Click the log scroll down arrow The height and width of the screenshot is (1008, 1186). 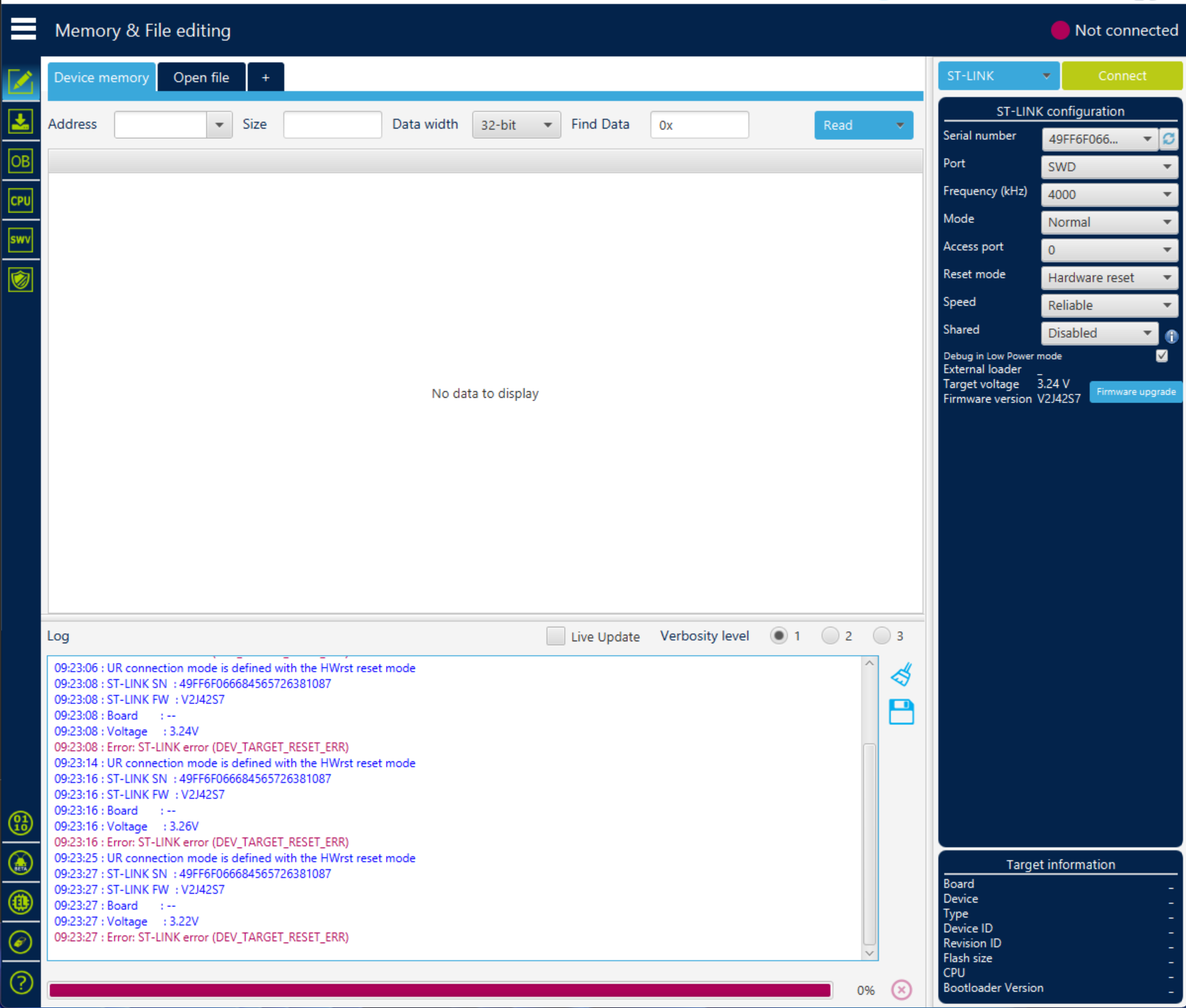(869, 953)
